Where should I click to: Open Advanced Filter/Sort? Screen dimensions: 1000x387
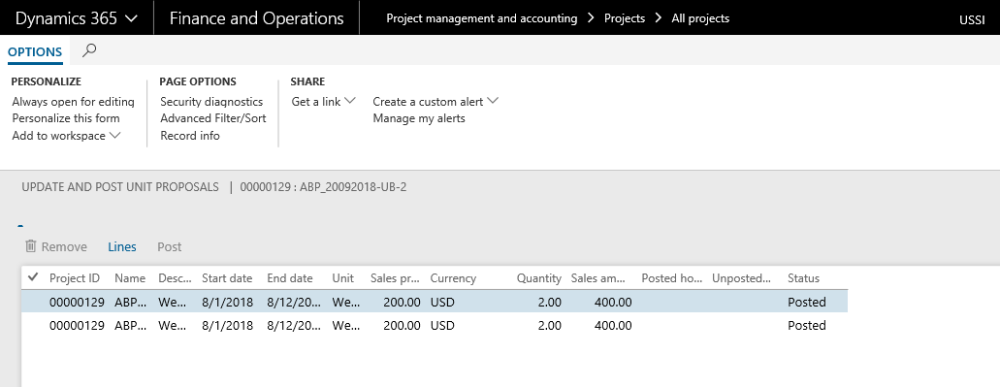213,118
